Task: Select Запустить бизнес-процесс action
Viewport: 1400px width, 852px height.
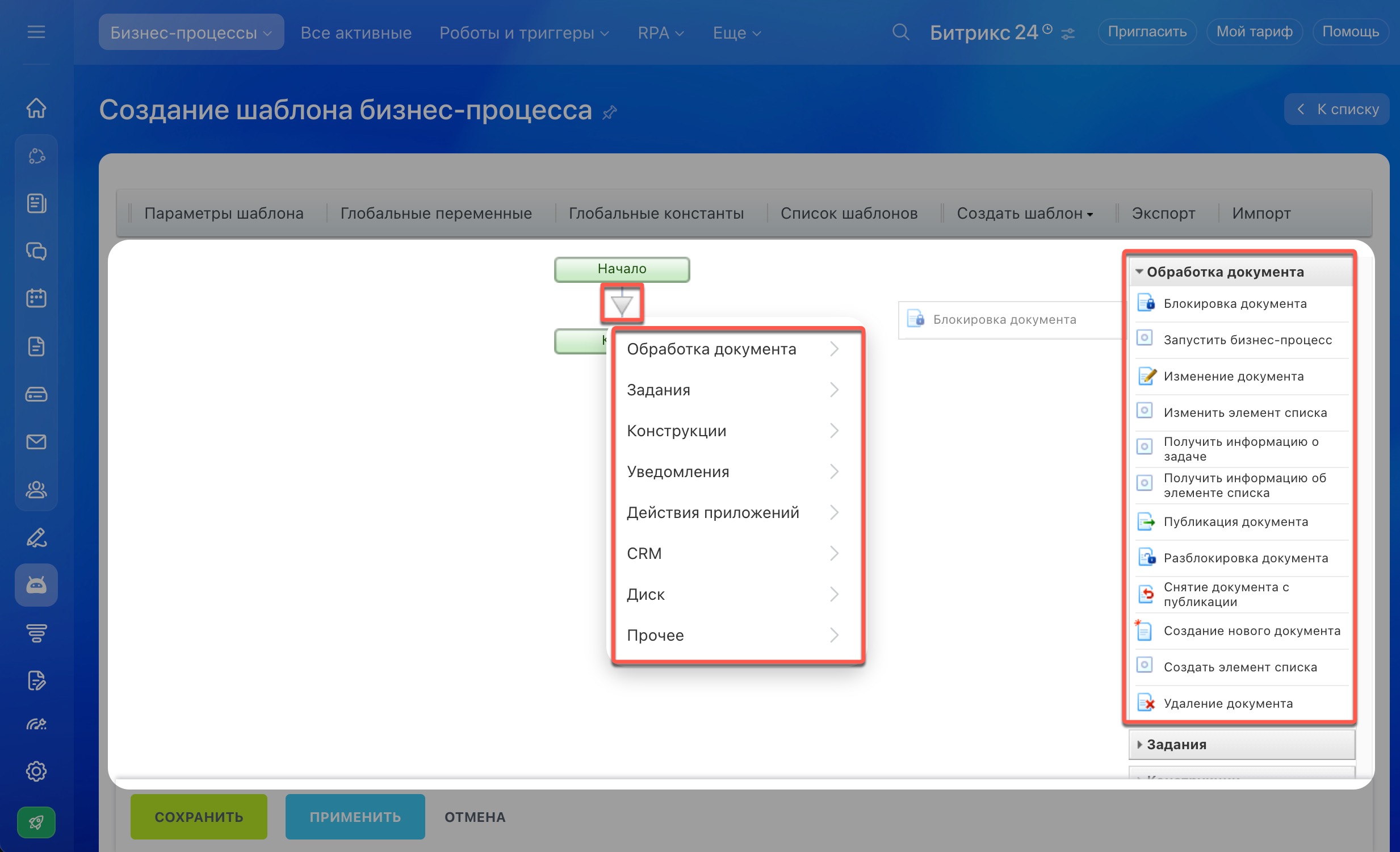Action: coord(1242,340)
